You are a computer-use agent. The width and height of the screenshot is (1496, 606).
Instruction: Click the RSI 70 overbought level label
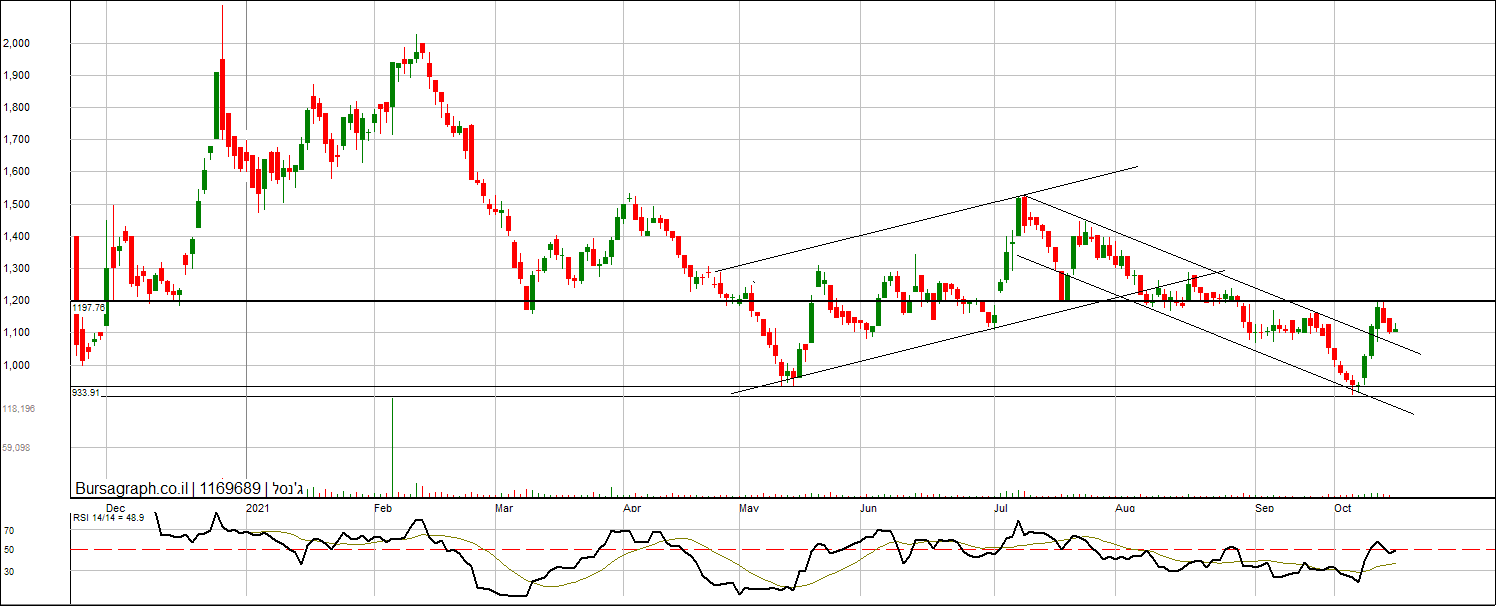(x=8, y=530)
